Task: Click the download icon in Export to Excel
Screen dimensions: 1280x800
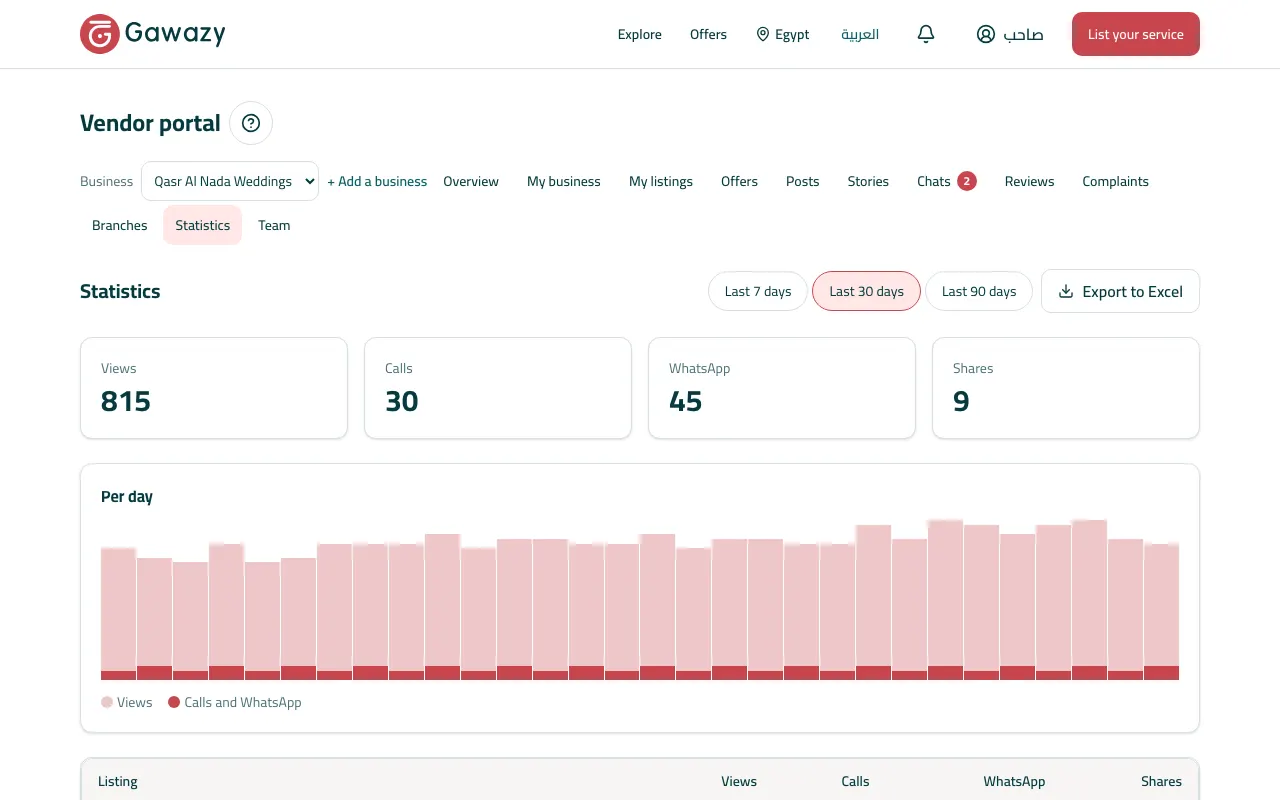Action: [x=1066, y=291]
